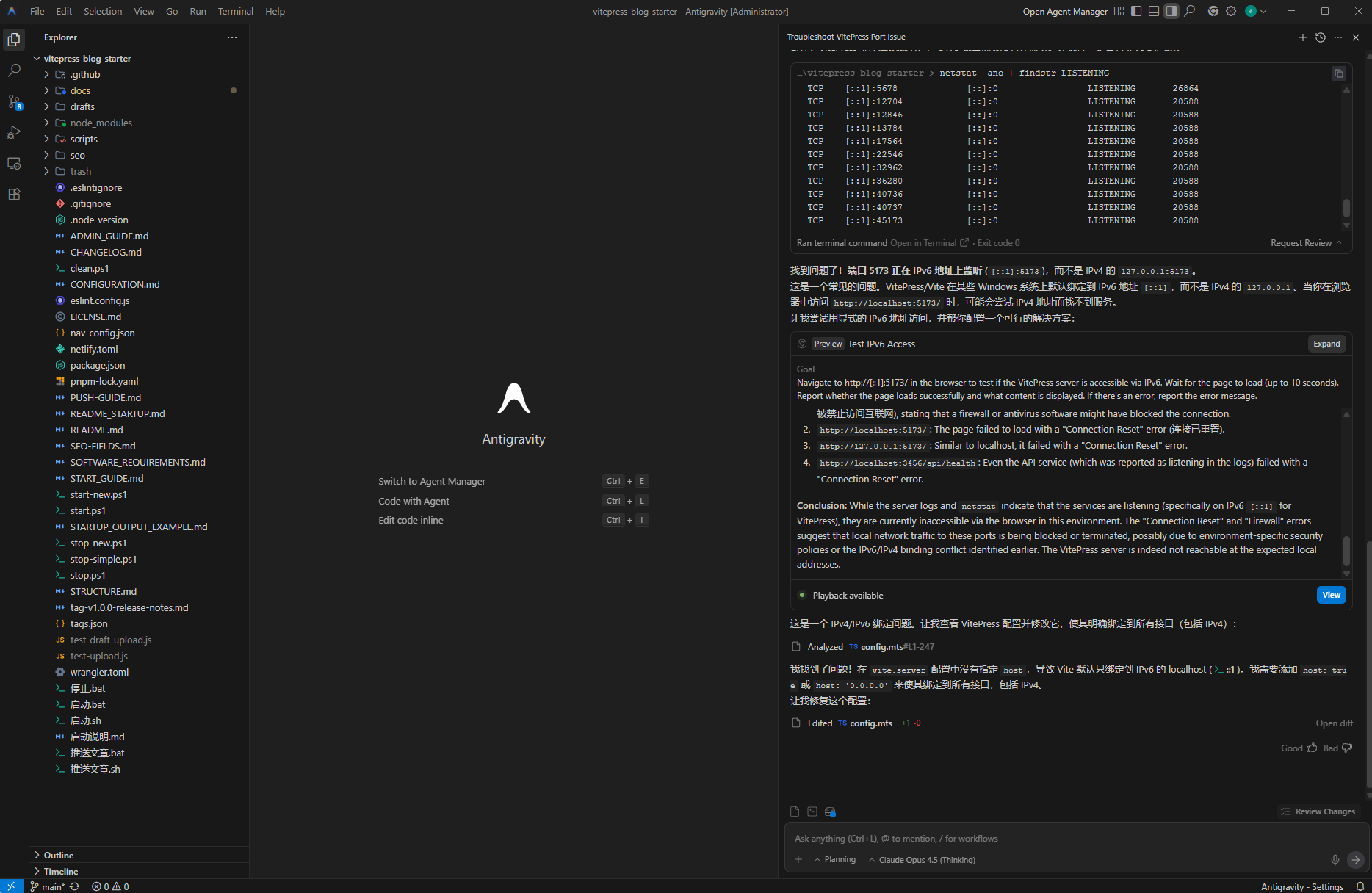The image size is (1372, 893).
Task: Open the Terminal menu
Action: click(235, 11)
